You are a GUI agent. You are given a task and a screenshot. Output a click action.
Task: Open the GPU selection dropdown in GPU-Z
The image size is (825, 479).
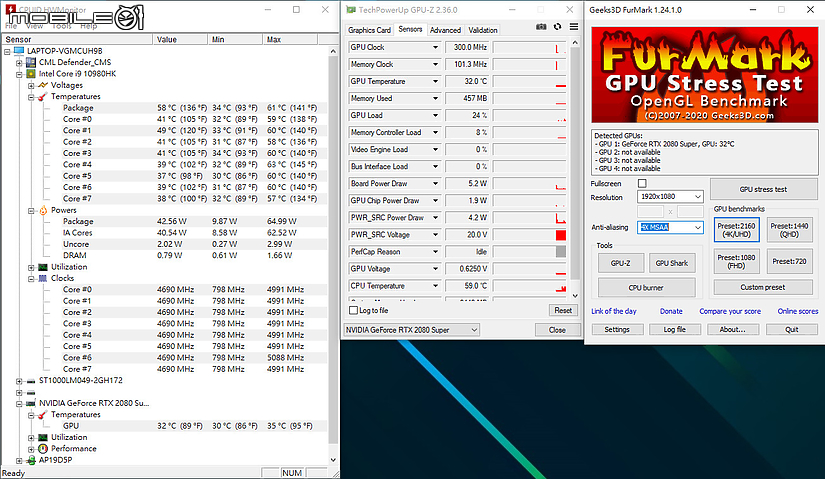[411, 330]
